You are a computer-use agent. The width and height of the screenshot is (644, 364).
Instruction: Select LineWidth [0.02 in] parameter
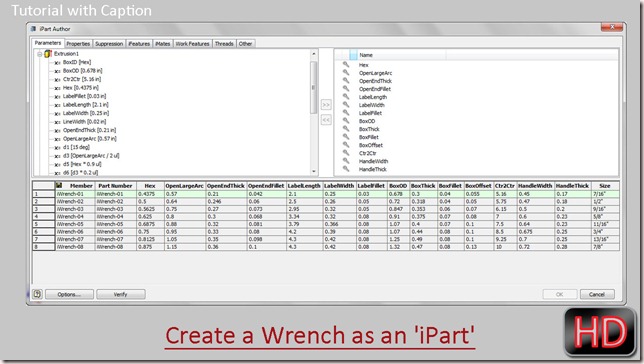84,122
